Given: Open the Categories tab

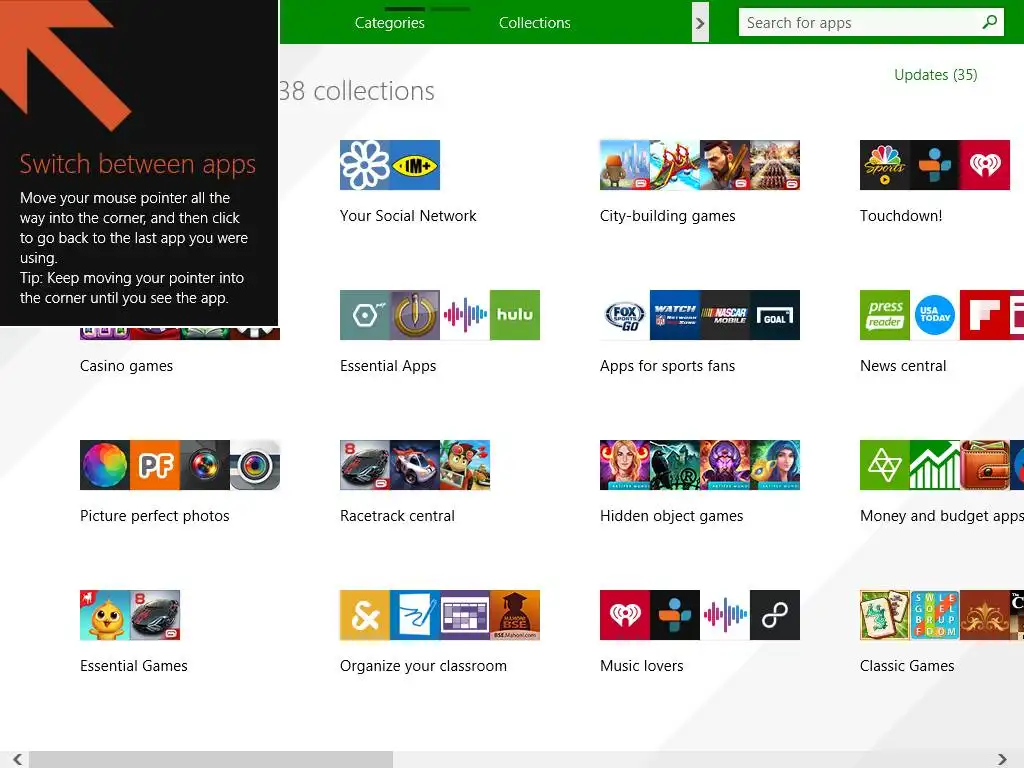Looking at the screenshot, I should coord(389,23).
